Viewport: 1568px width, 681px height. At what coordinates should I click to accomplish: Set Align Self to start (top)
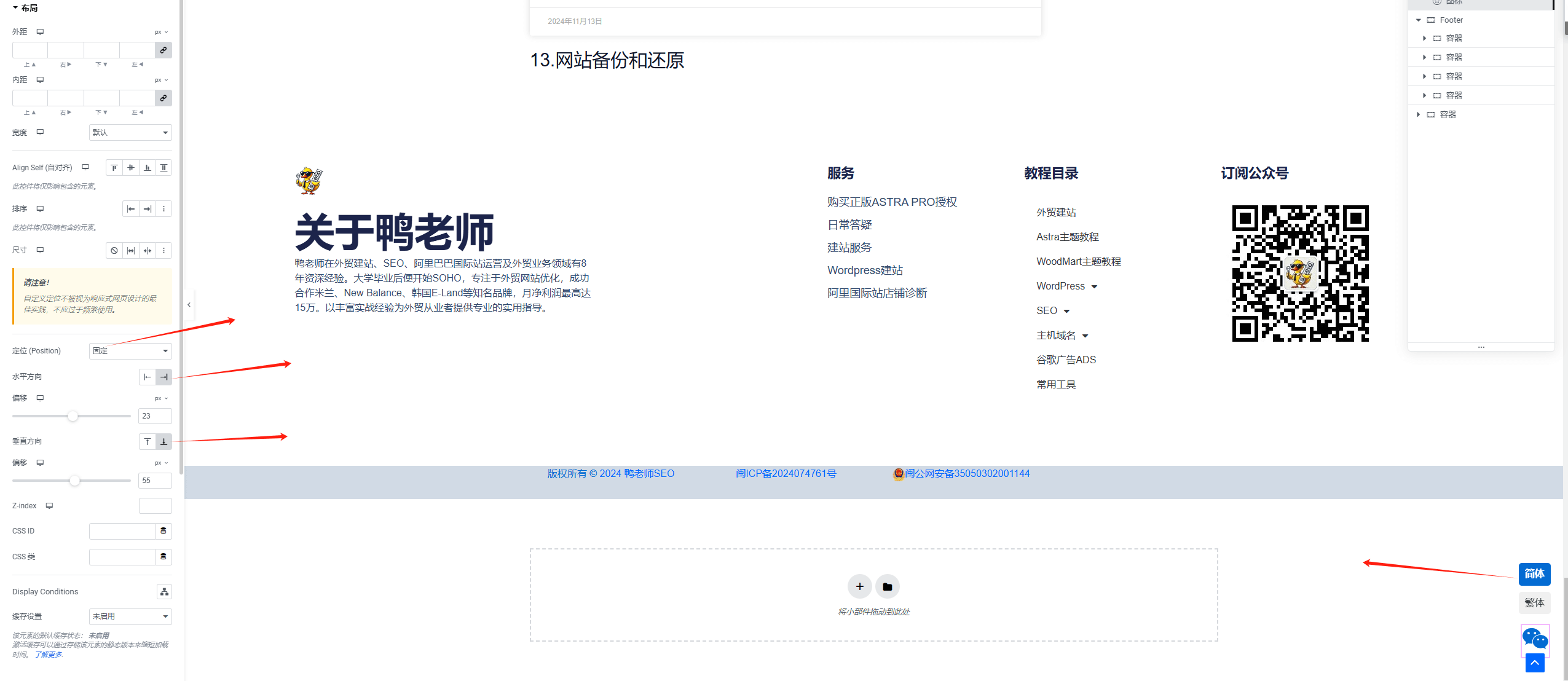[114, 168]
